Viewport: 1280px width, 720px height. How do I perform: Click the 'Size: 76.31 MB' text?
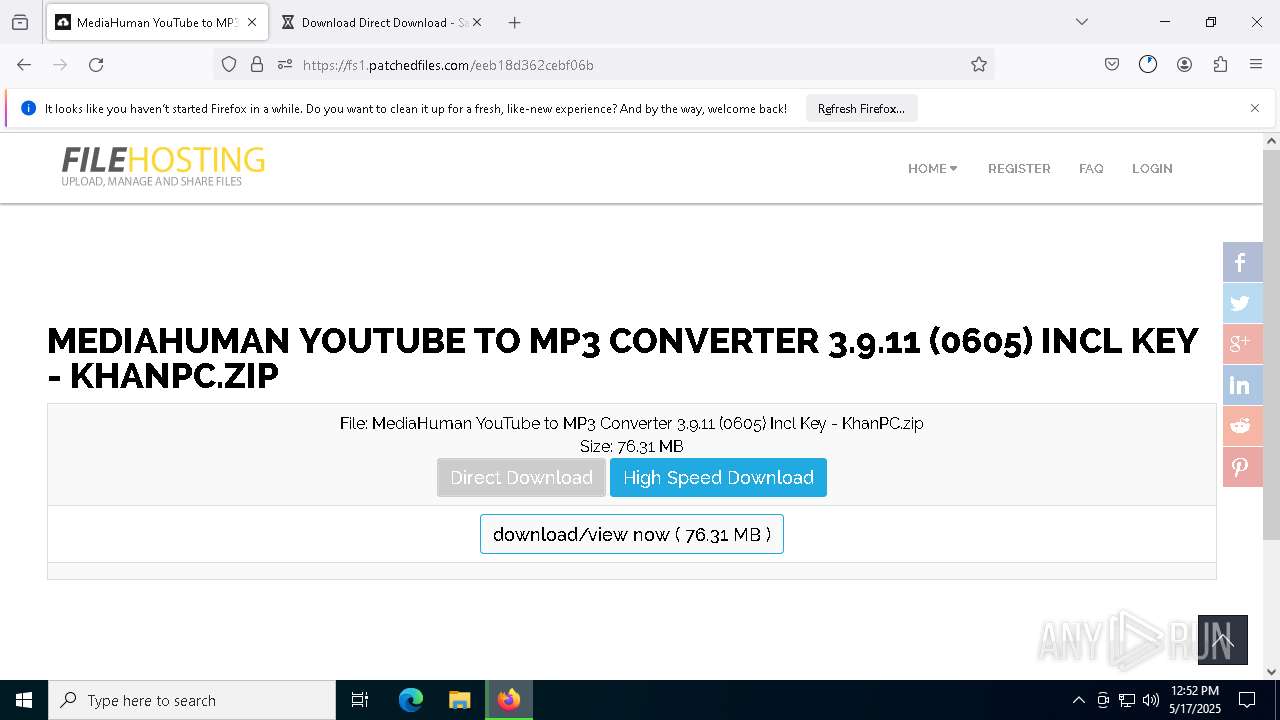tap(632, 446)
